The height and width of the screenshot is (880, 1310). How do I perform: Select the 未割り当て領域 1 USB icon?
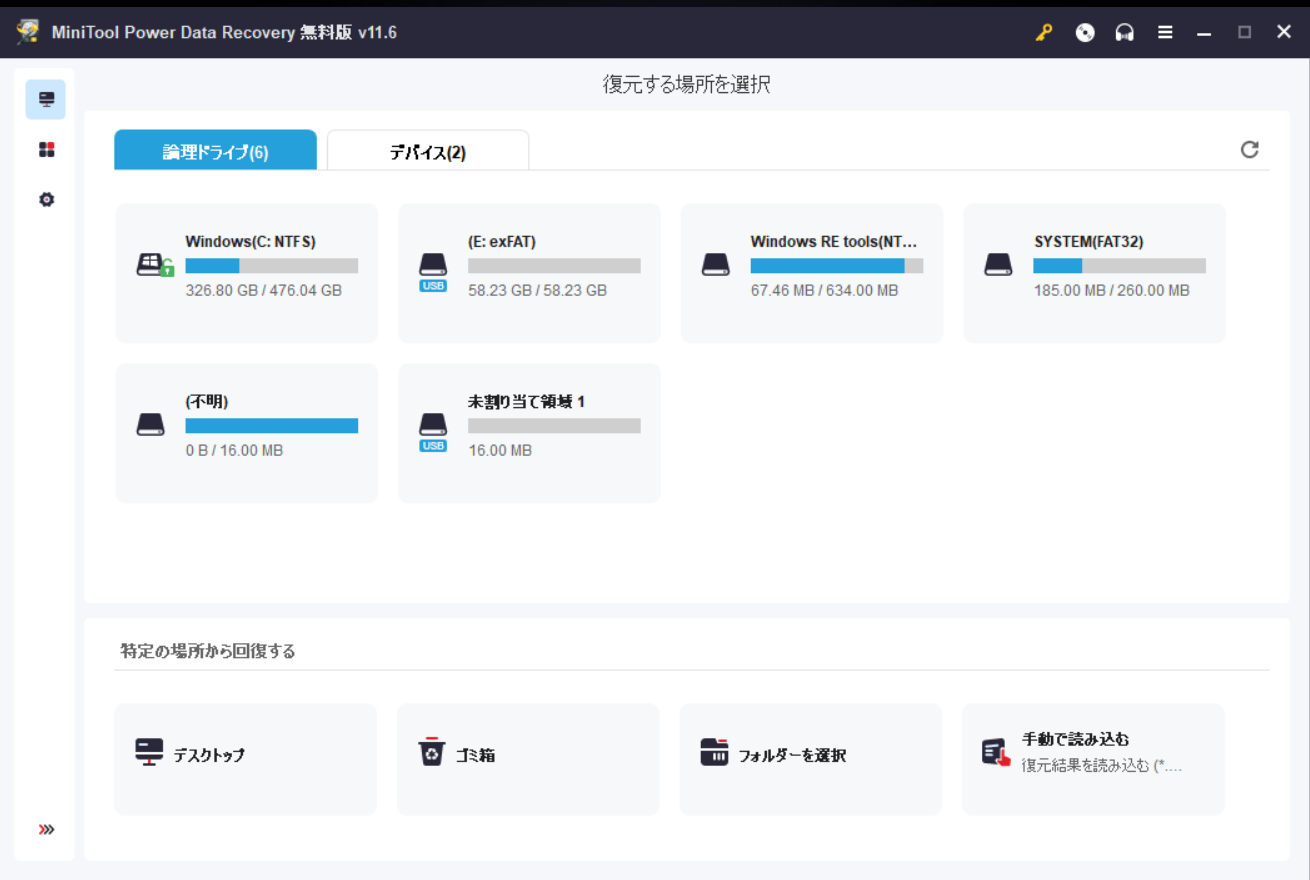click(433, 430)
